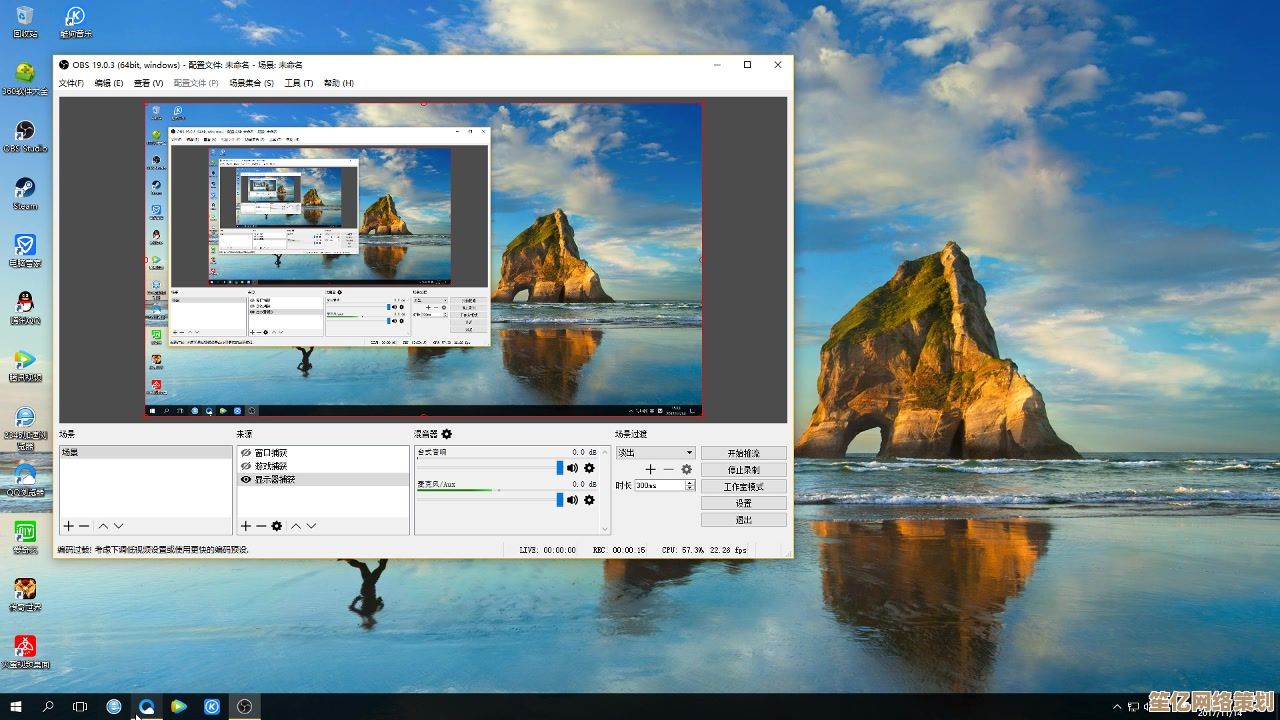1280x720 pixels.
Task: Open the 文件(F) menu
Action: coord(71,83)
